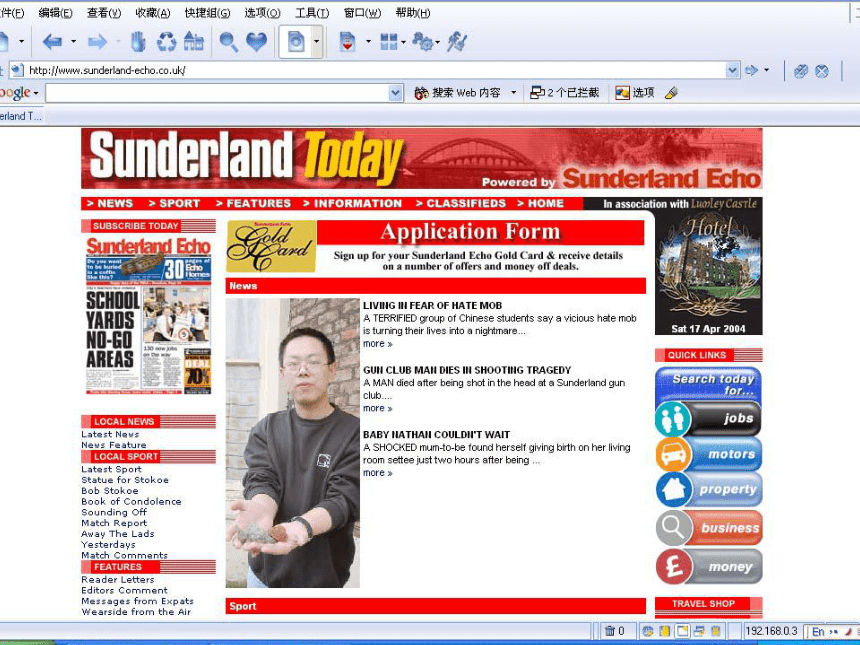Click the Lumley Castle Hotel advertisement
The height and width of the screenshot is (645, 860).
click(x=708, y=266)
